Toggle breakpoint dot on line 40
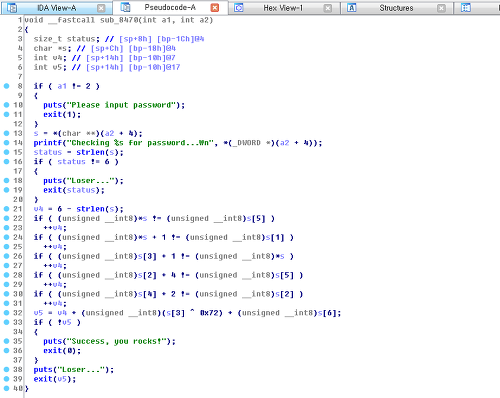Screen dimensions: 500x398 (x=6, y=388)
